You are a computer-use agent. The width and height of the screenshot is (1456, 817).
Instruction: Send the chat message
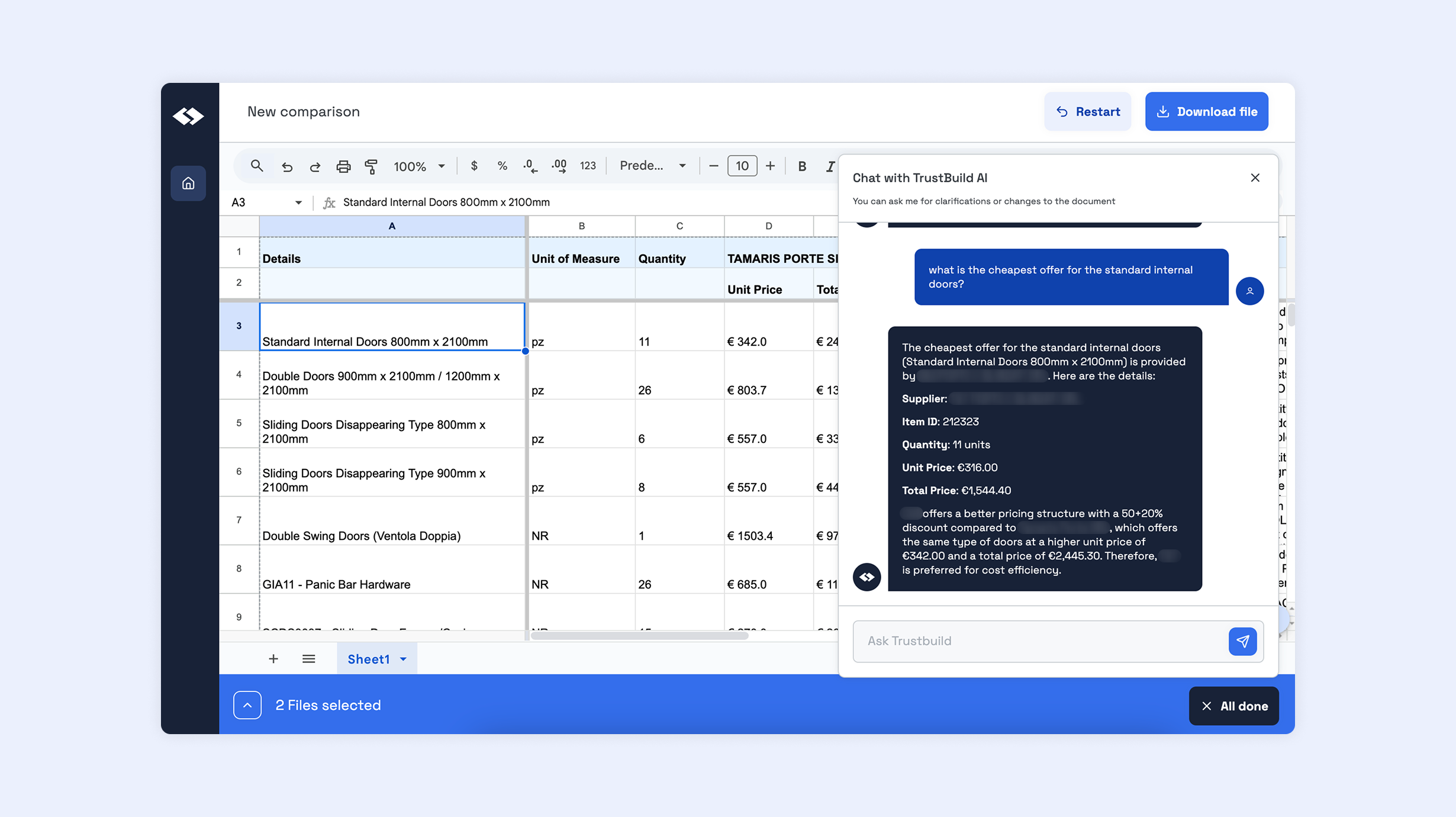(1242, 641)
